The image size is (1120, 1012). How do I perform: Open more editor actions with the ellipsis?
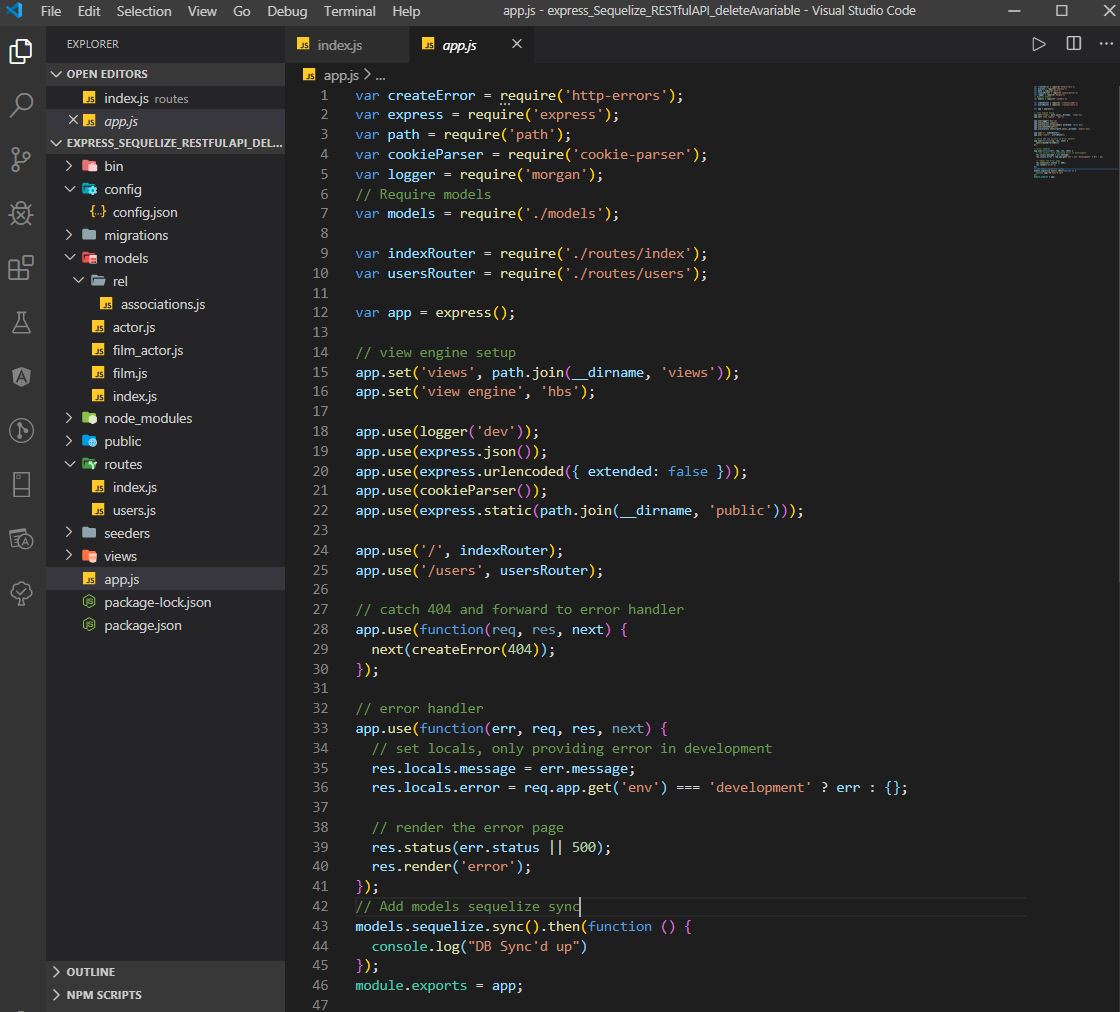coord(1106,44)
